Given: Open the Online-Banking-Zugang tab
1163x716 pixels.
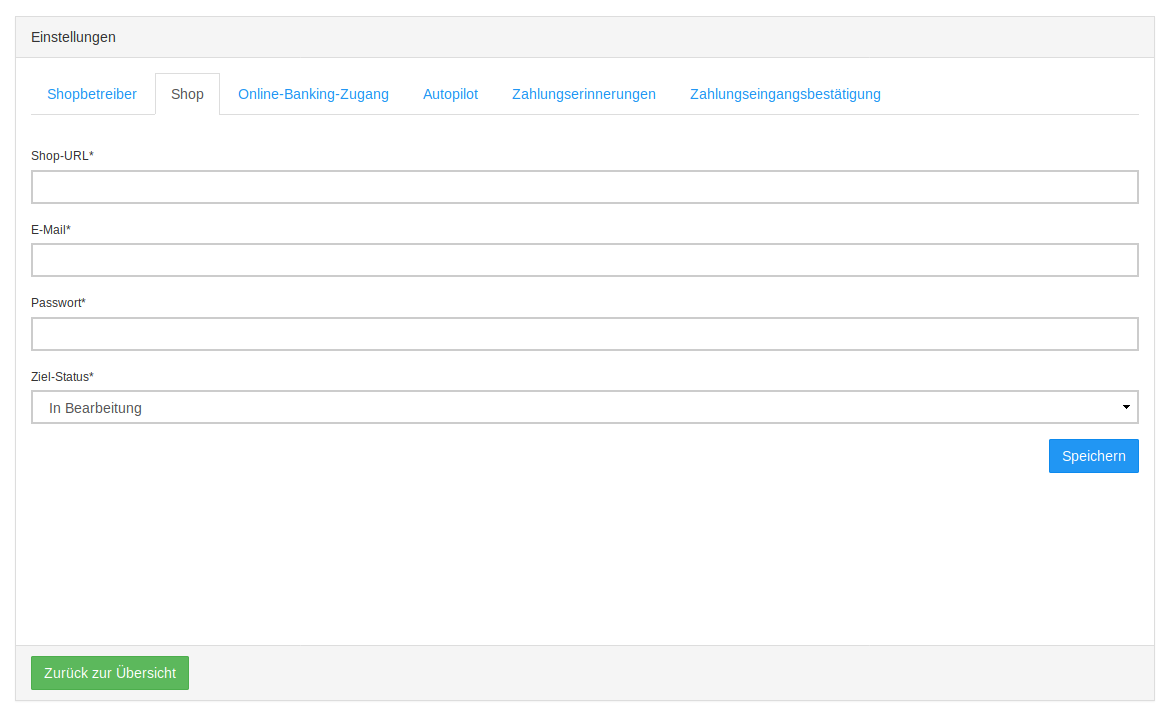Looking at the screenshot, I should tap(313, 94).
